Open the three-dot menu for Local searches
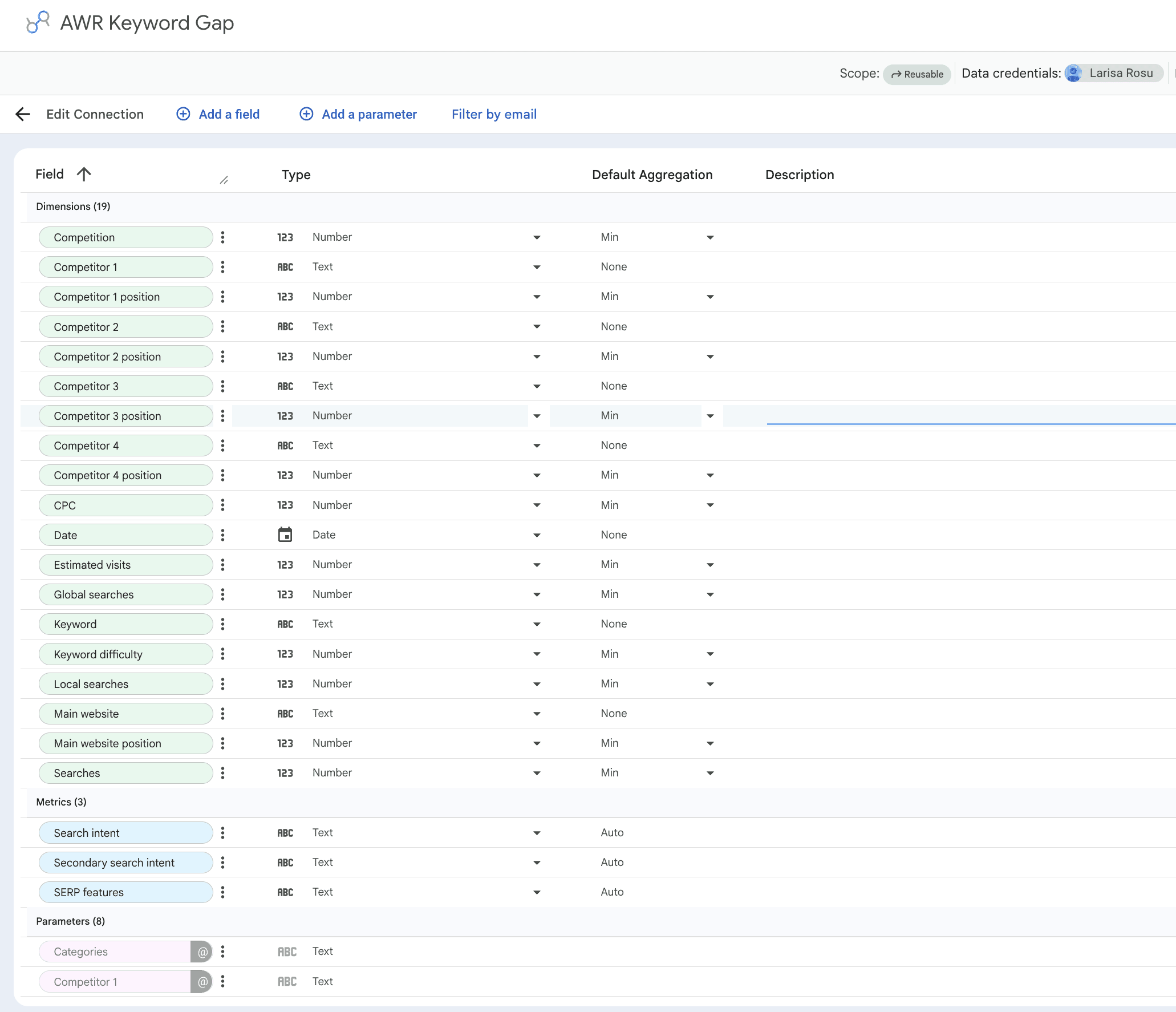The height and width of the screenshot is (1012, 1176). (x=222, y=684)
